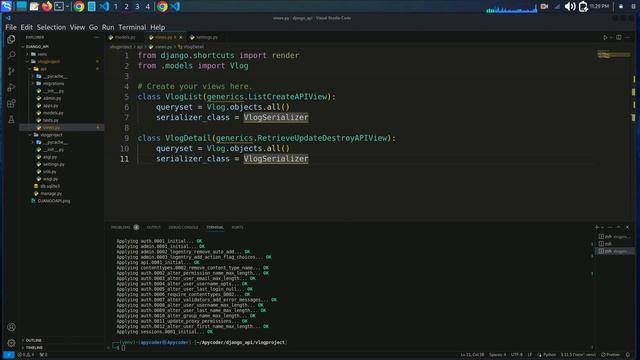640x360 pixels.
Task: Switch to the Ports panel tab
Action: click(237, 227)
